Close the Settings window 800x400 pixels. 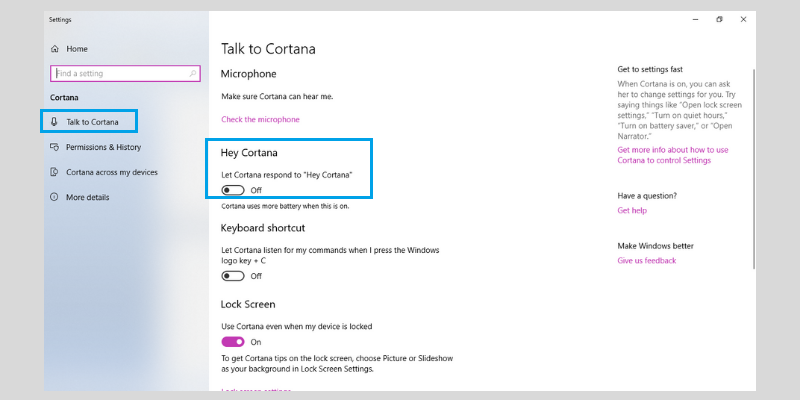pyautogui.click(x=743, y=19)
